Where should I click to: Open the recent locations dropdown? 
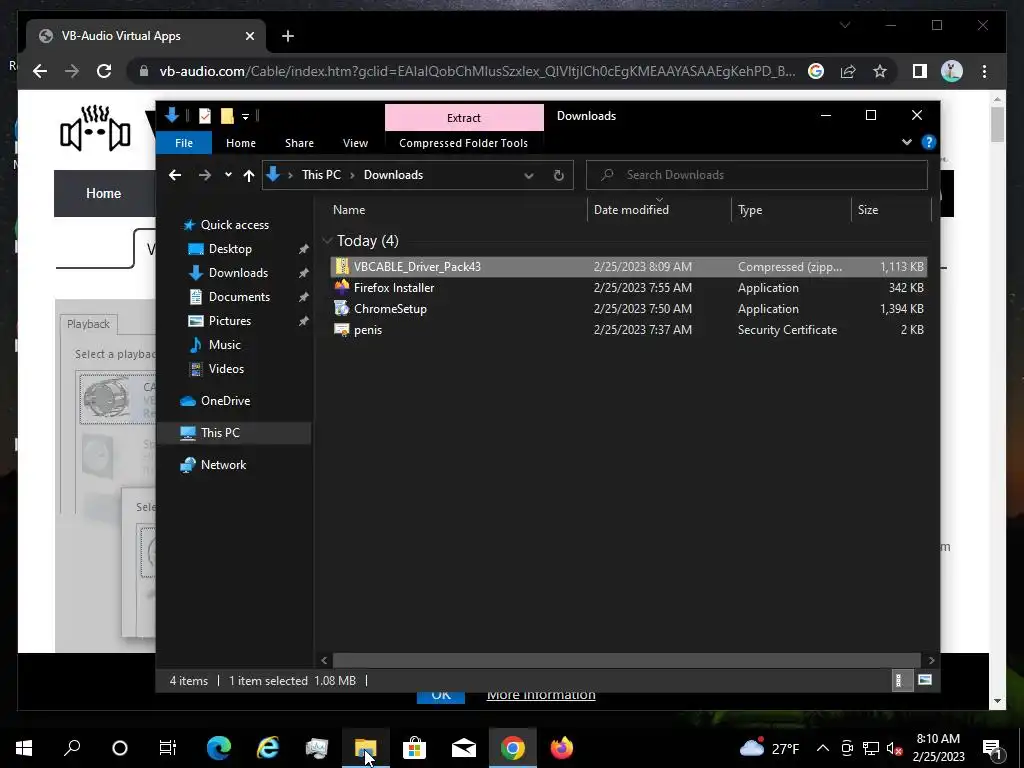click(x=228, y=175)
